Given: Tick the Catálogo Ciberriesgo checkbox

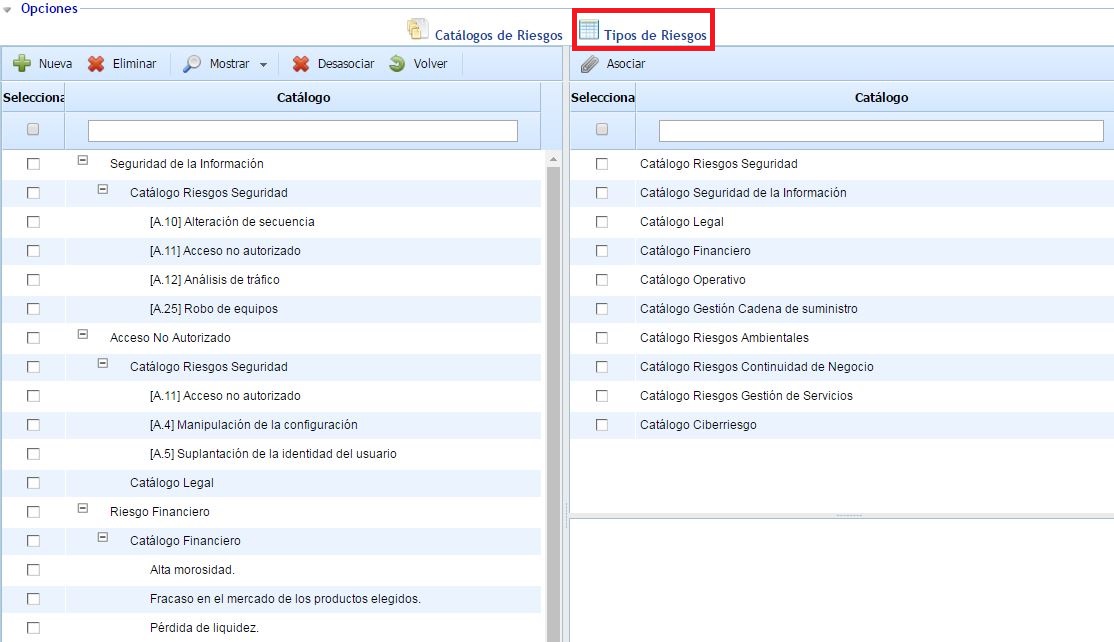Looking at the screenshot, I should 602,425.
